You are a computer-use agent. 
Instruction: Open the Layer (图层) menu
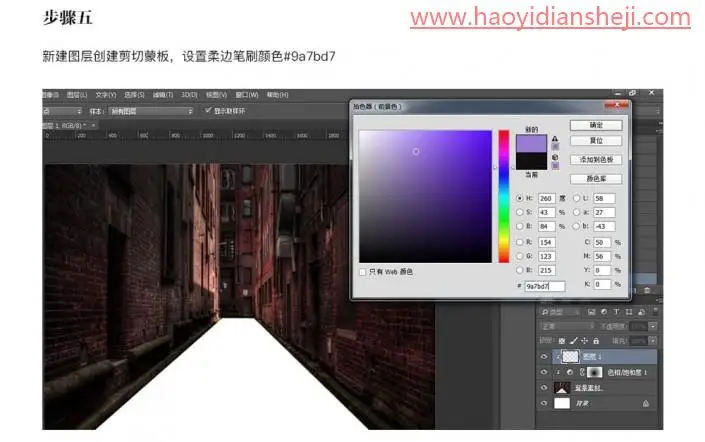tap(76, 95)
